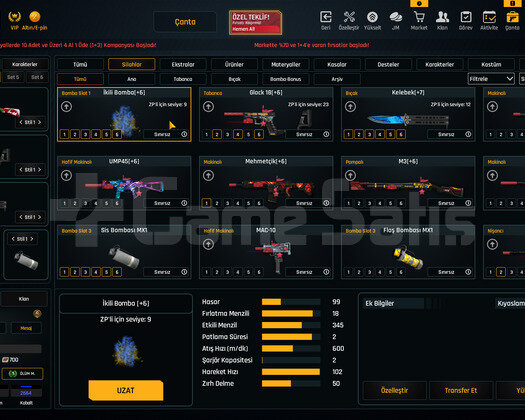
Task: Open the Filtrele dropdown
Action: click(x=491, y=79)
